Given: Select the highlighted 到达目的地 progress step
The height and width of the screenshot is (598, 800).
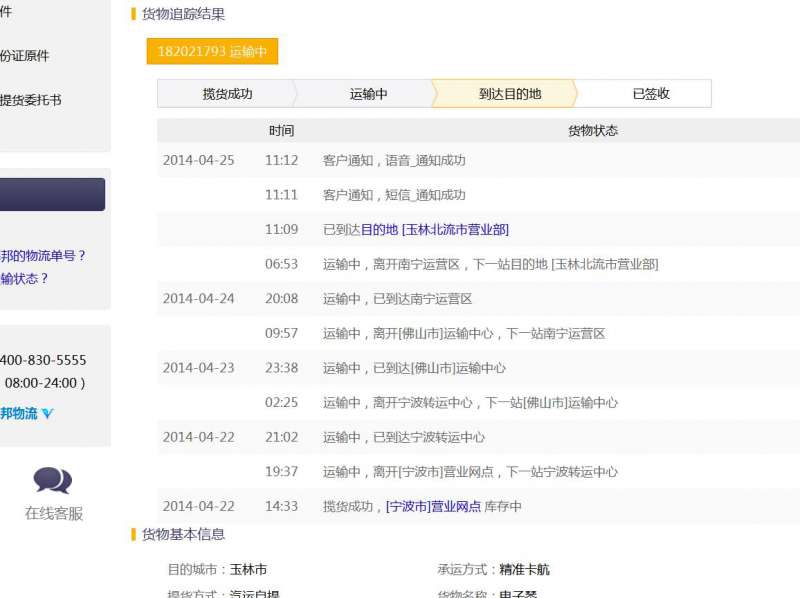Looking at the screenshot, I should (509, 94).
